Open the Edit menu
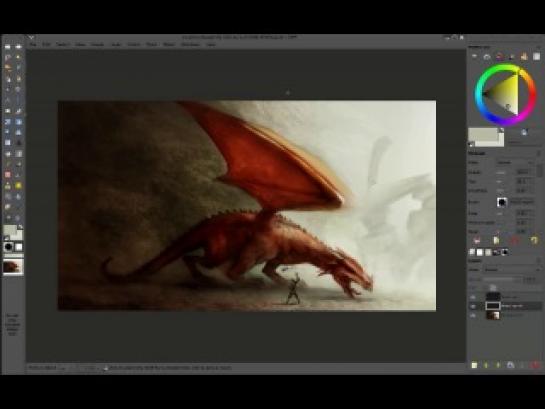545x409 pixels. click(x=46, y=45)
